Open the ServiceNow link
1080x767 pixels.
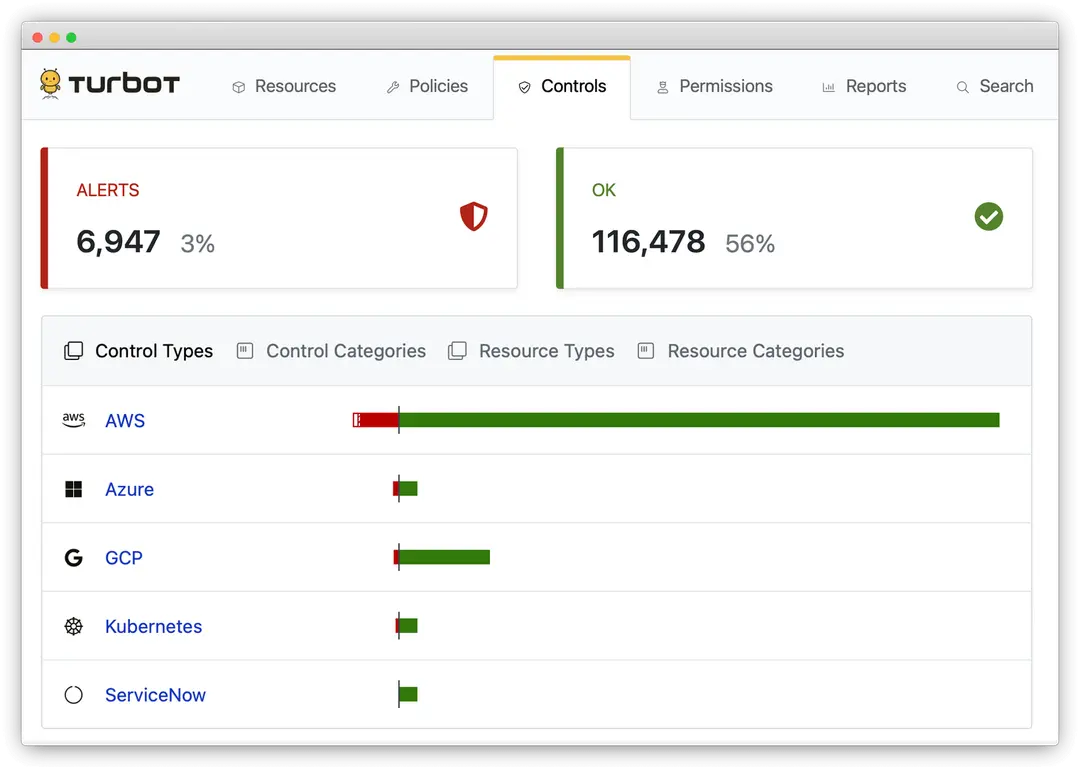tap(156, 695)
